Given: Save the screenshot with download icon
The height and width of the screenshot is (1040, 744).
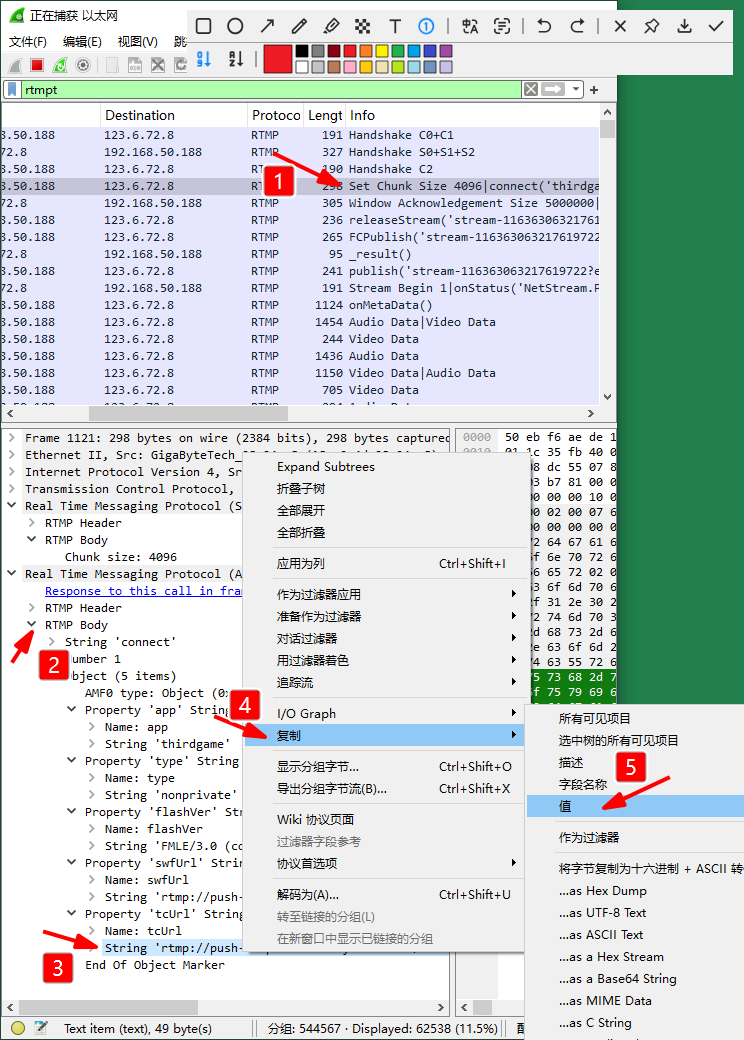Looking at the screenshot, I should tap(684, 26).
